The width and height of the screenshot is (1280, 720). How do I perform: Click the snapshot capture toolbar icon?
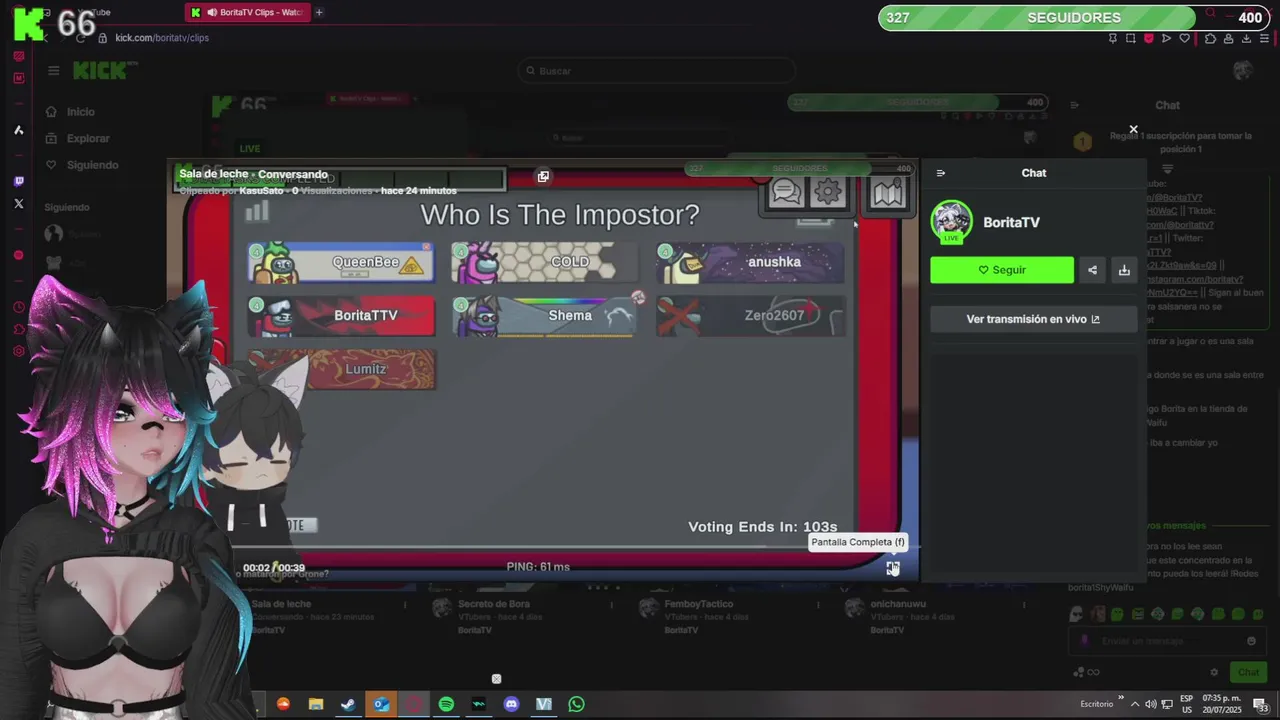tap(1131, 38)
